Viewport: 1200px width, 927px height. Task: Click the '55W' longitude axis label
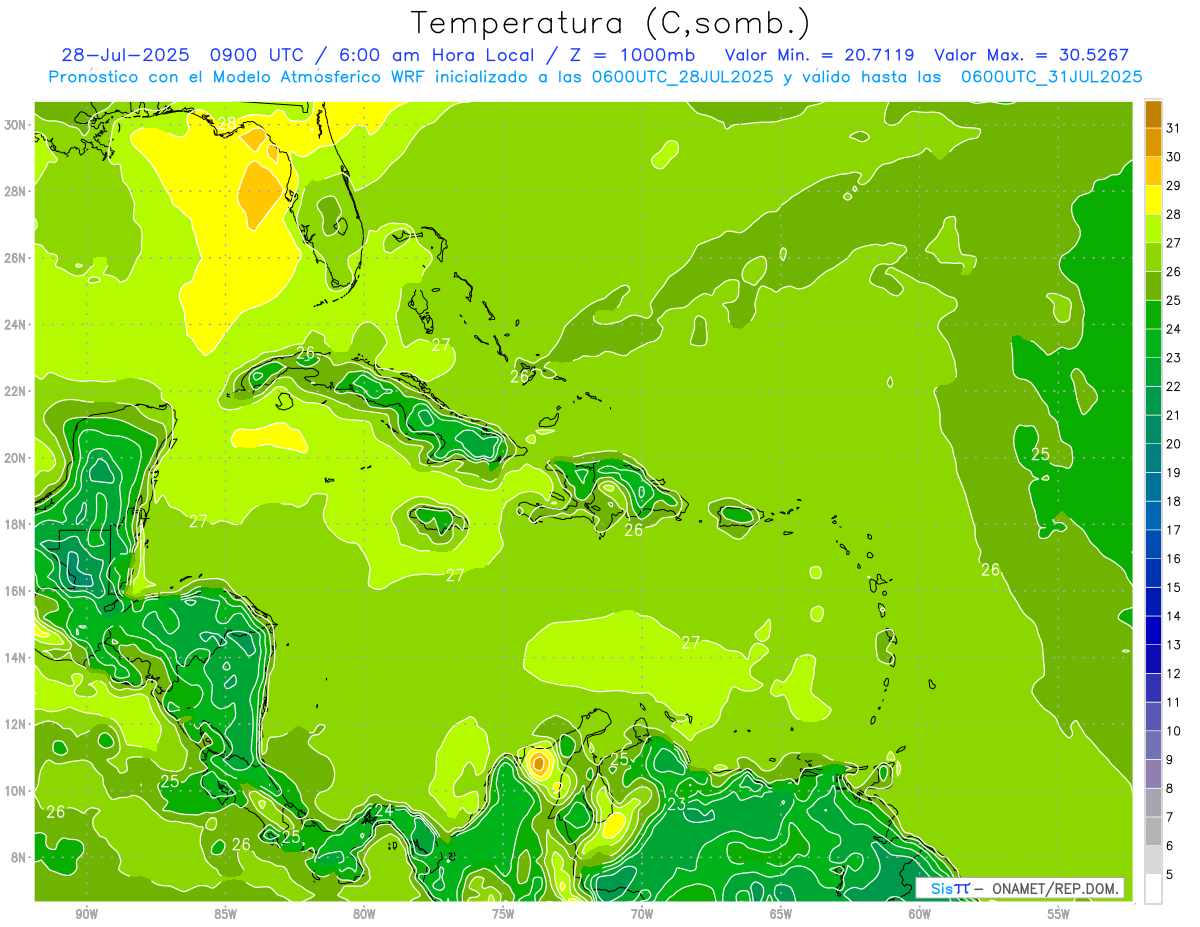1059,914
